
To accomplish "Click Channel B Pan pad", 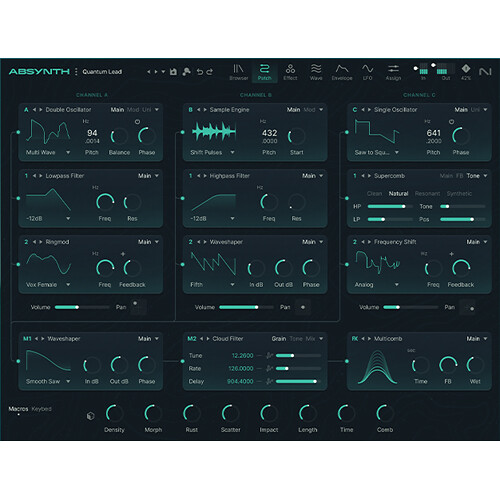I will [x=303, y=307].
